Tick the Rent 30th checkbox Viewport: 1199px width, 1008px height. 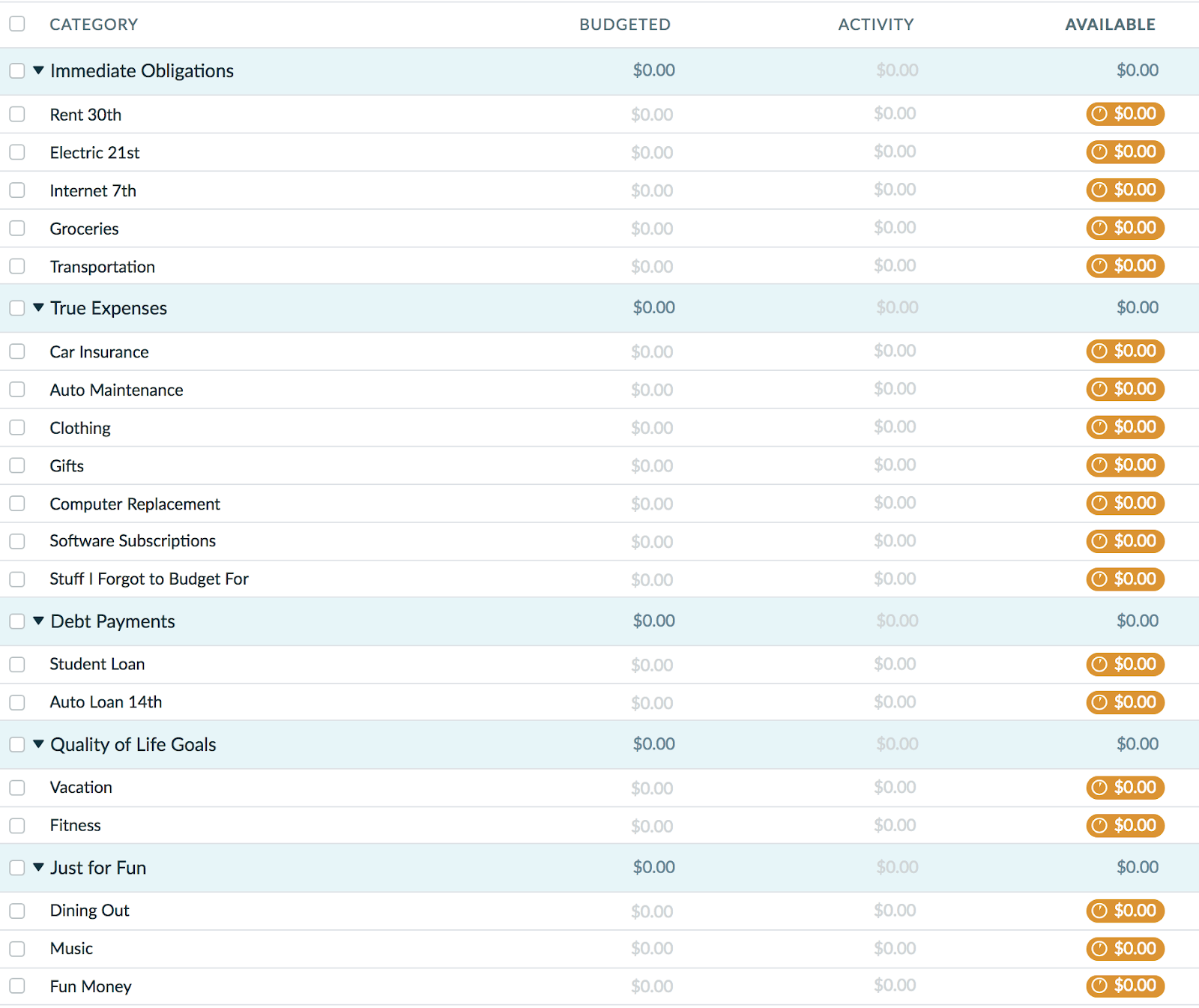click(x=17, y=114)
